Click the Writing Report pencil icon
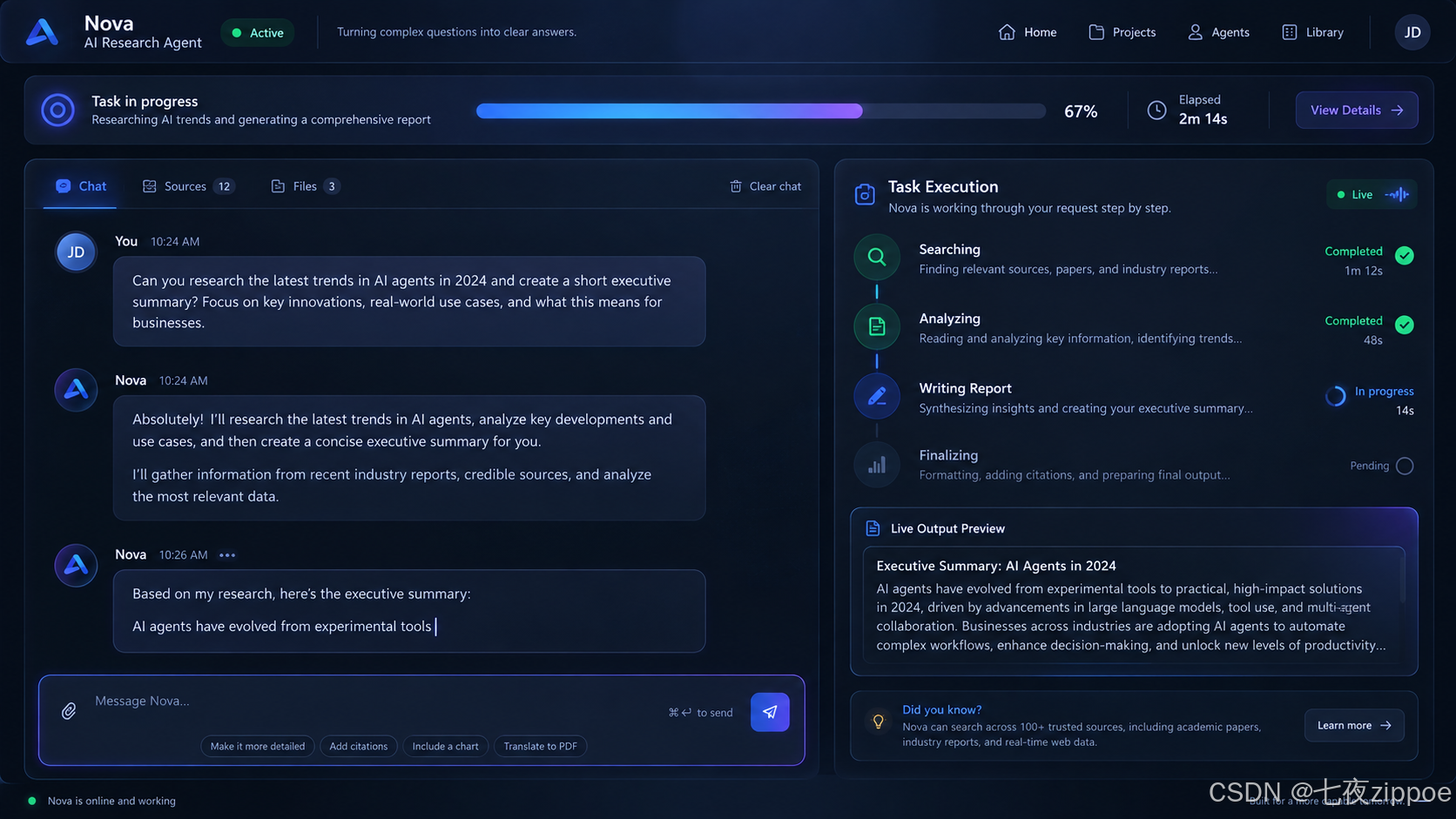Image resolution: width=1456 pixels, height=819 pixels. click(x=877, y=396)
